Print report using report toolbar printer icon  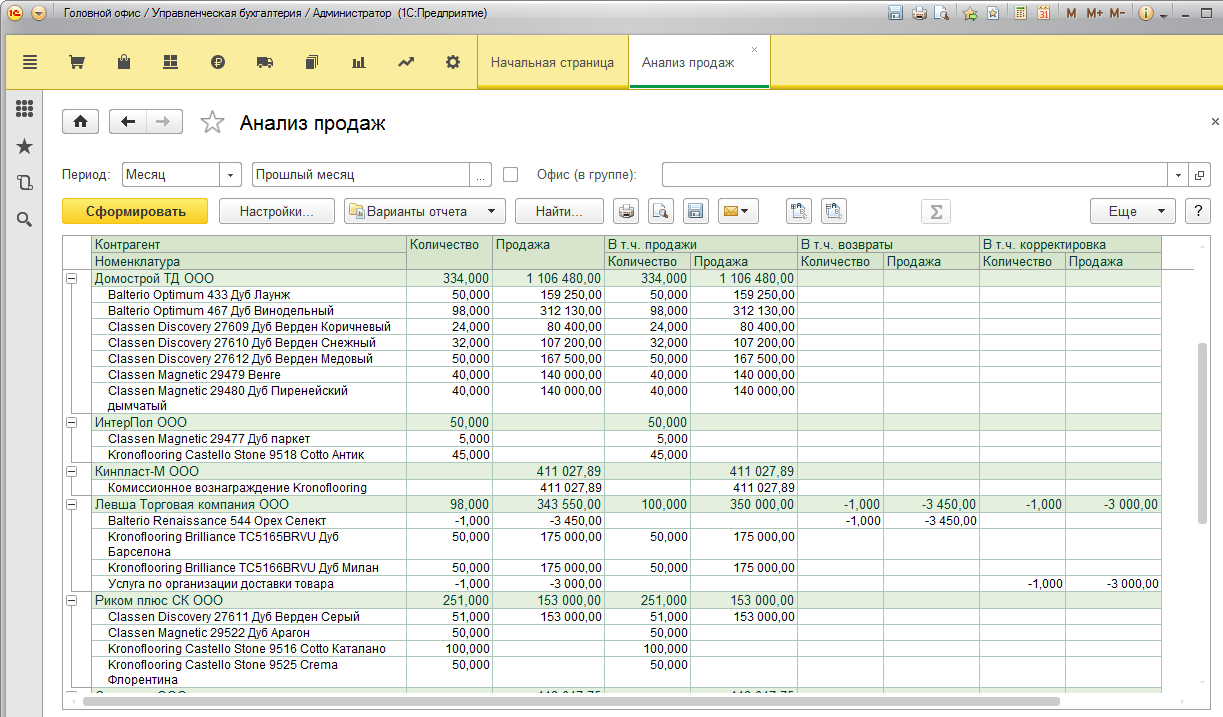[626, 211]
